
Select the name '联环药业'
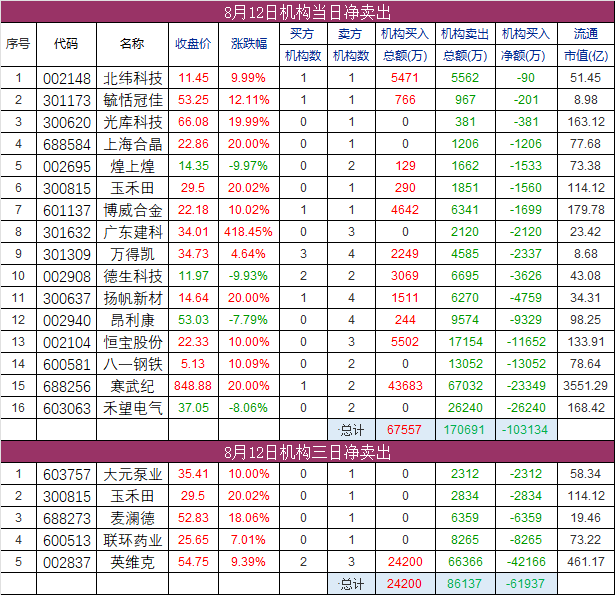coord(133,540)
